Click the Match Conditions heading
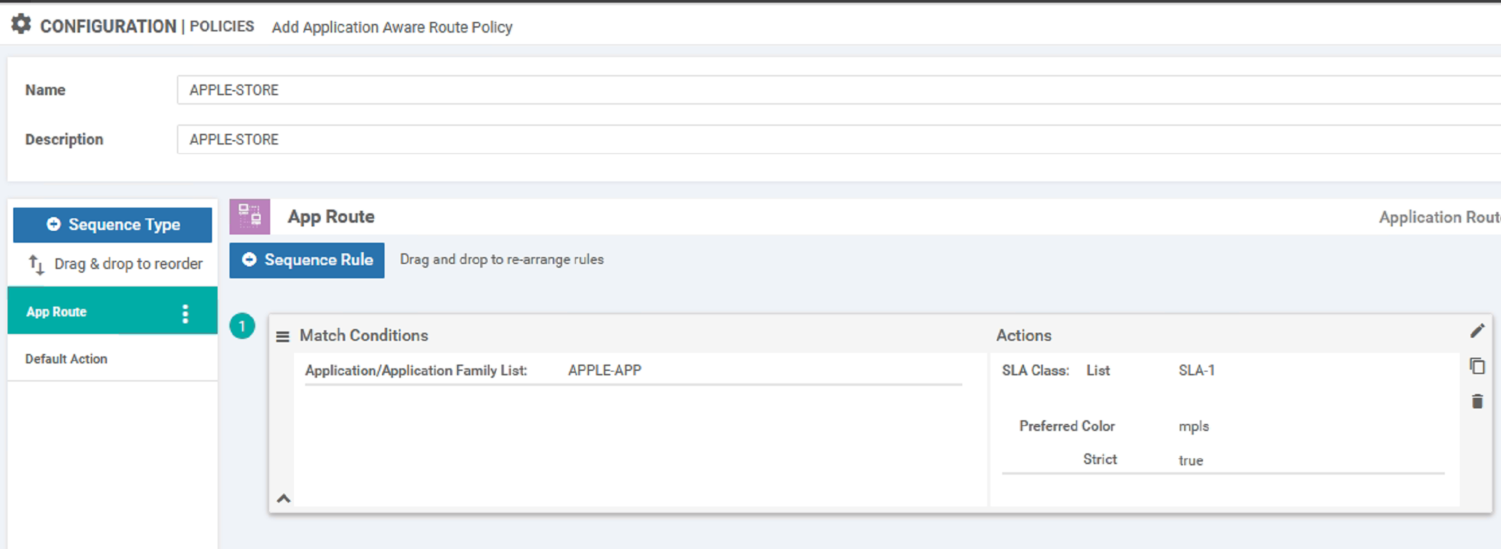This screenshot has height=549, width=1501. pyautogui.click(x=364, y=336)
